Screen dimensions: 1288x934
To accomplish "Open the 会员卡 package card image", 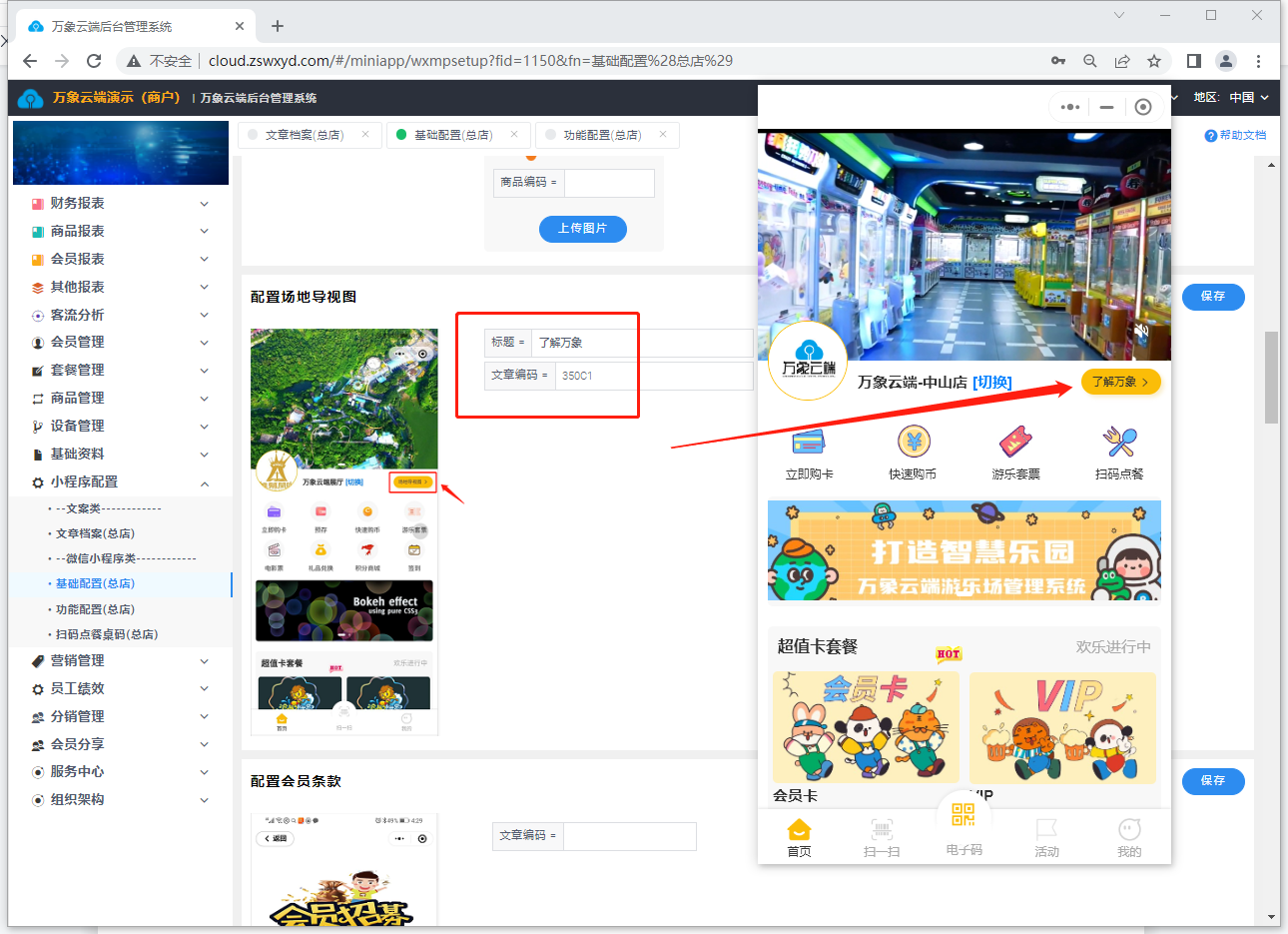I will pos(866,727).
